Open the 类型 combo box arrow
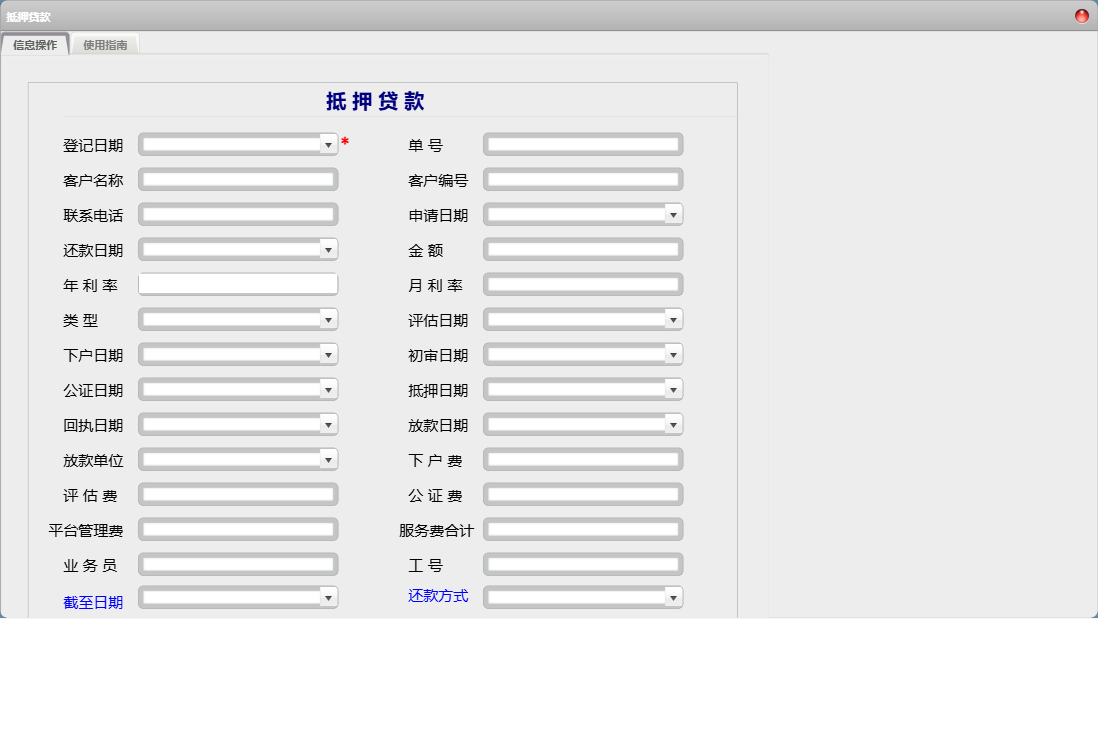The height and width of the screenshot is (737, 1098). 328,320
